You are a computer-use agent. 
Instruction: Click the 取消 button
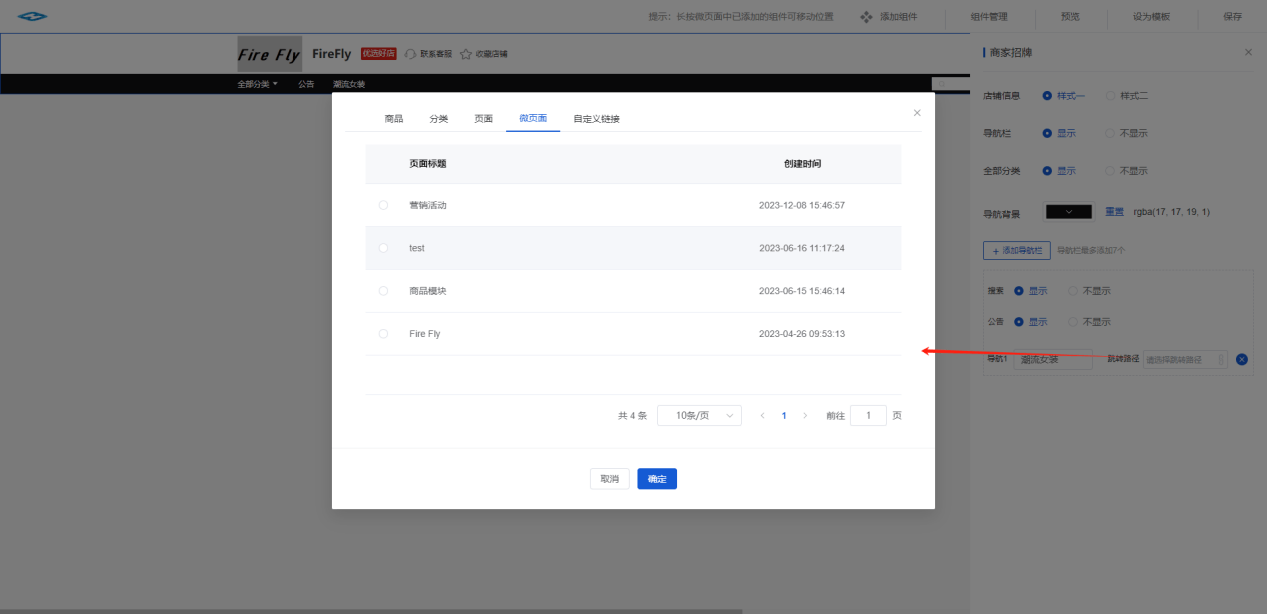point(610,479)
